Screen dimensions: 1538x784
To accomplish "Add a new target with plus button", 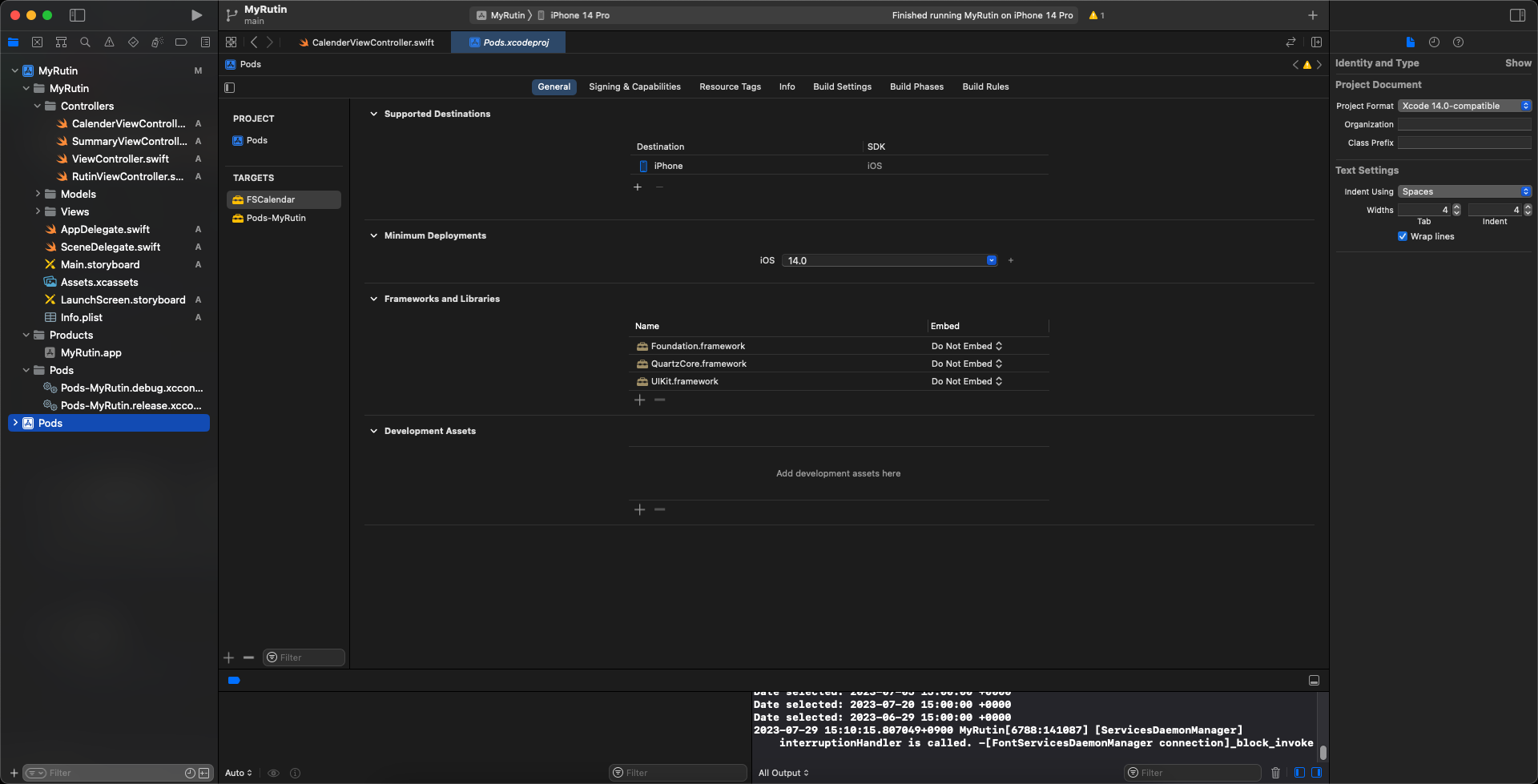I will (229, 657).
